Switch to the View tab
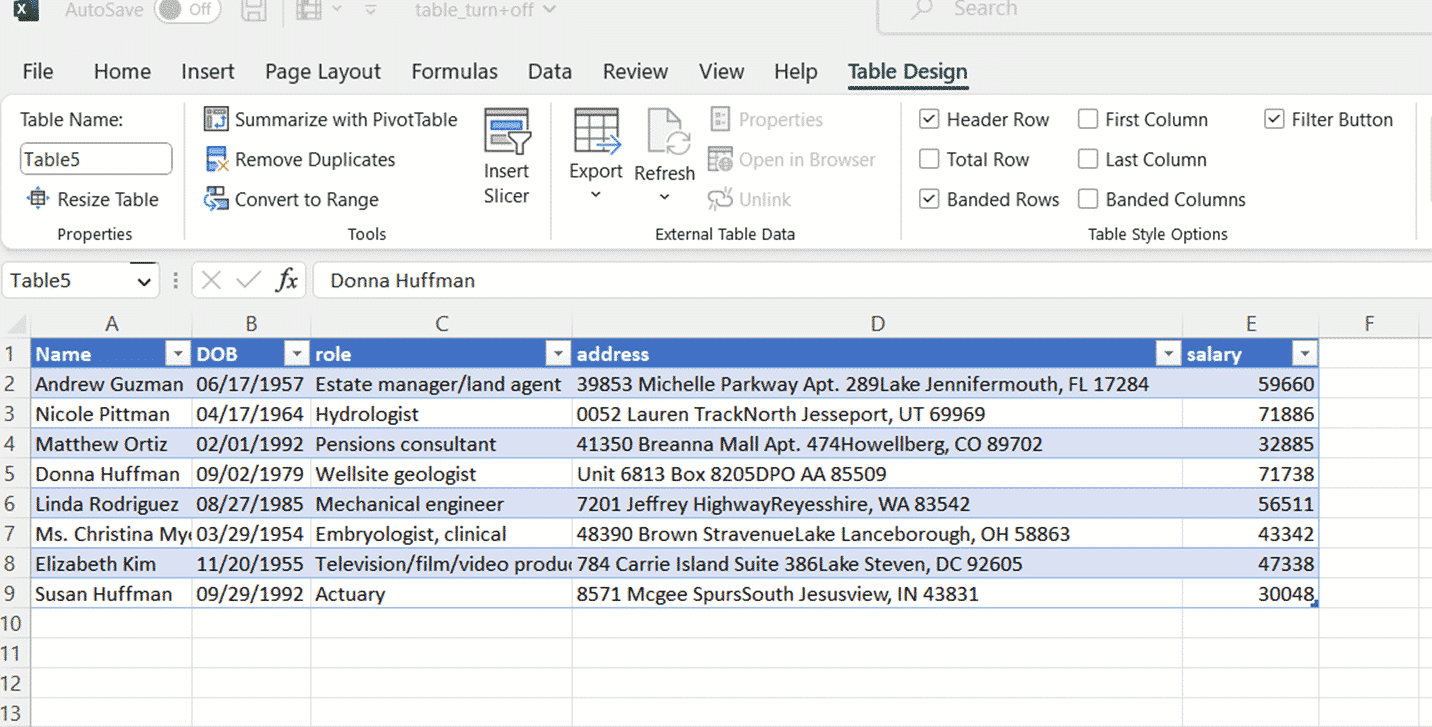The height and width of the screenshot is (727, 1432). [722, 72]
